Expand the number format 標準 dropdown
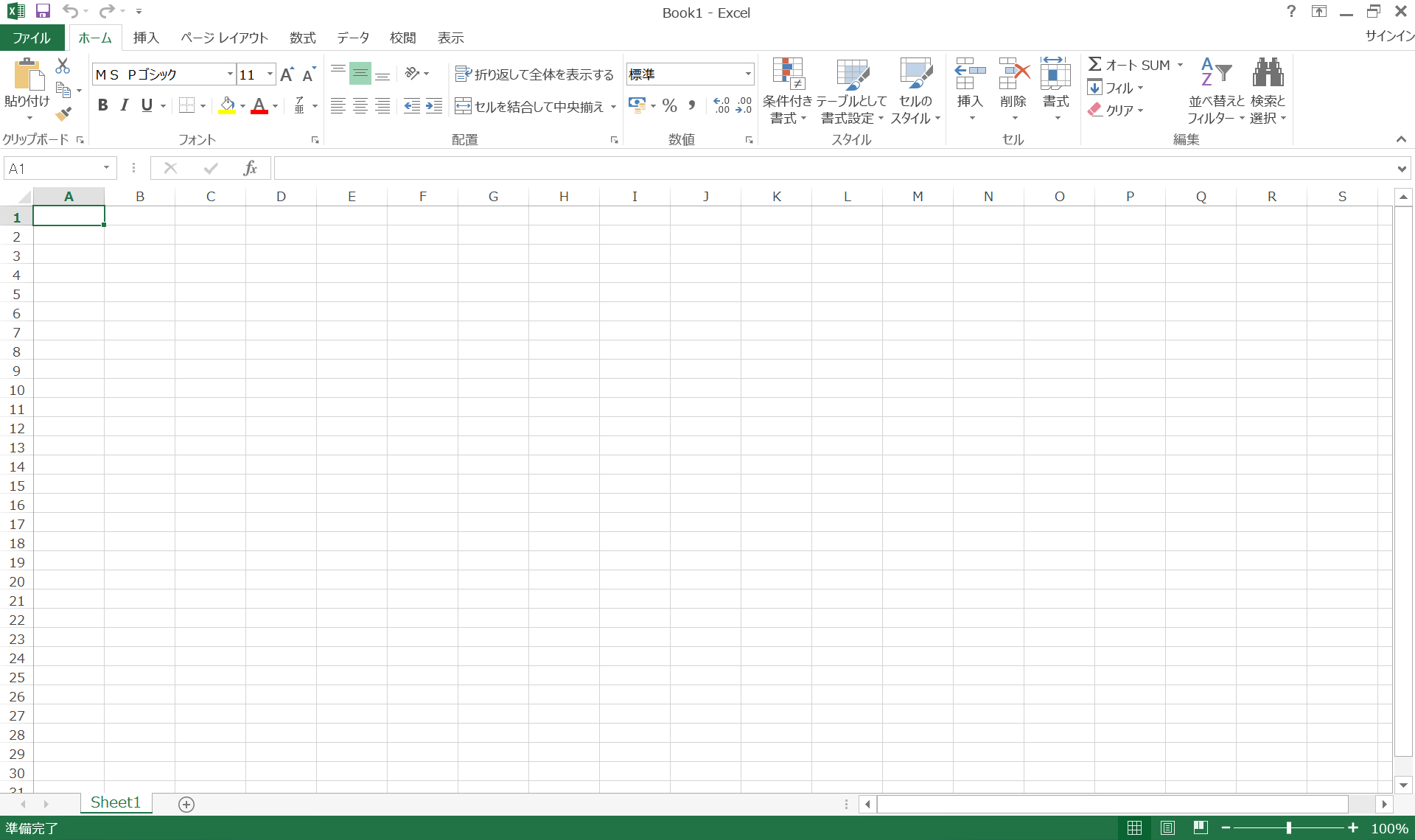The width and height of the screenshot is (1415, 840). click(748, 74)
